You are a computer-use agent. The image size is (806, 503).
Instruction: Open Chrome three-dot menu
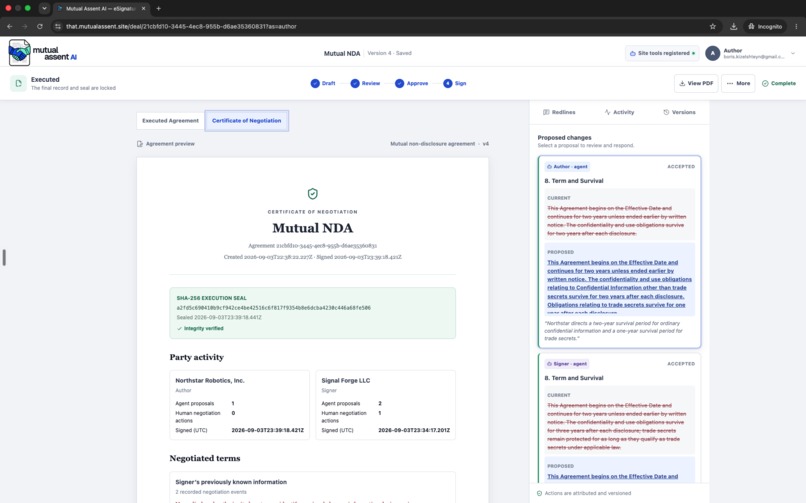(796, 26)
